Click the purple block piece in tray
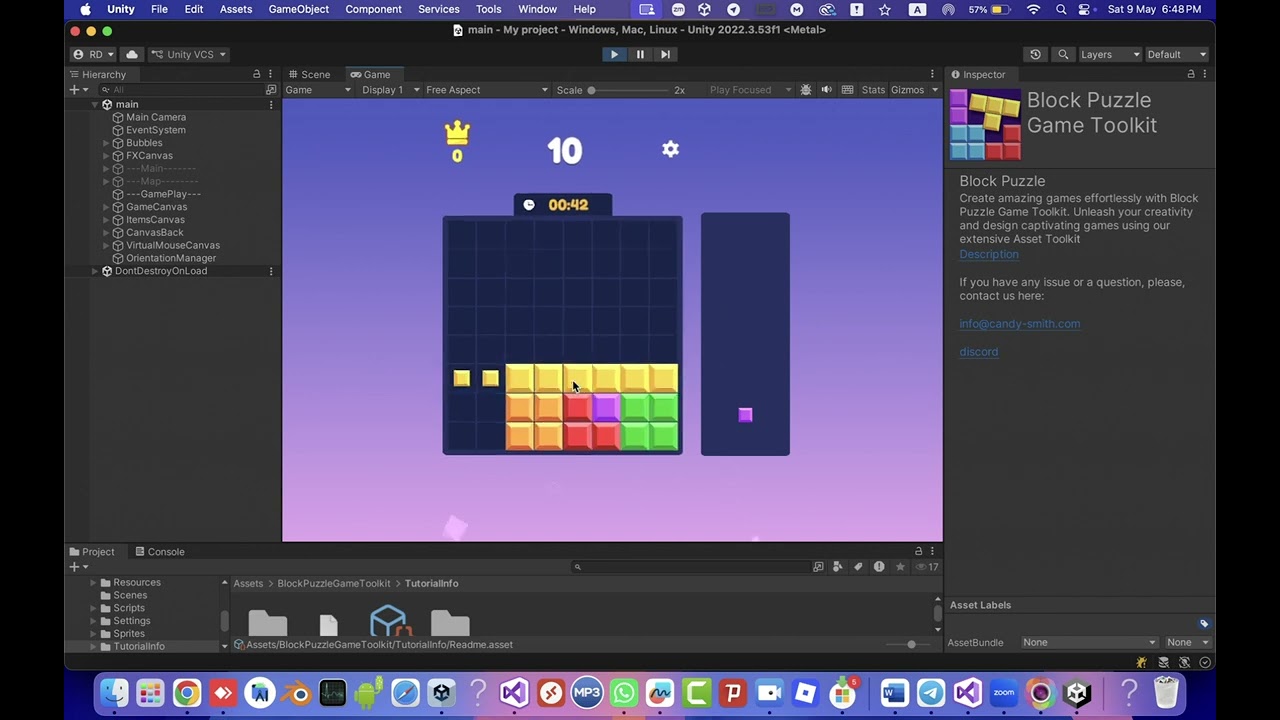This screenshot has height=720, width=1280. pyautogui.click(x=745, y=415)
